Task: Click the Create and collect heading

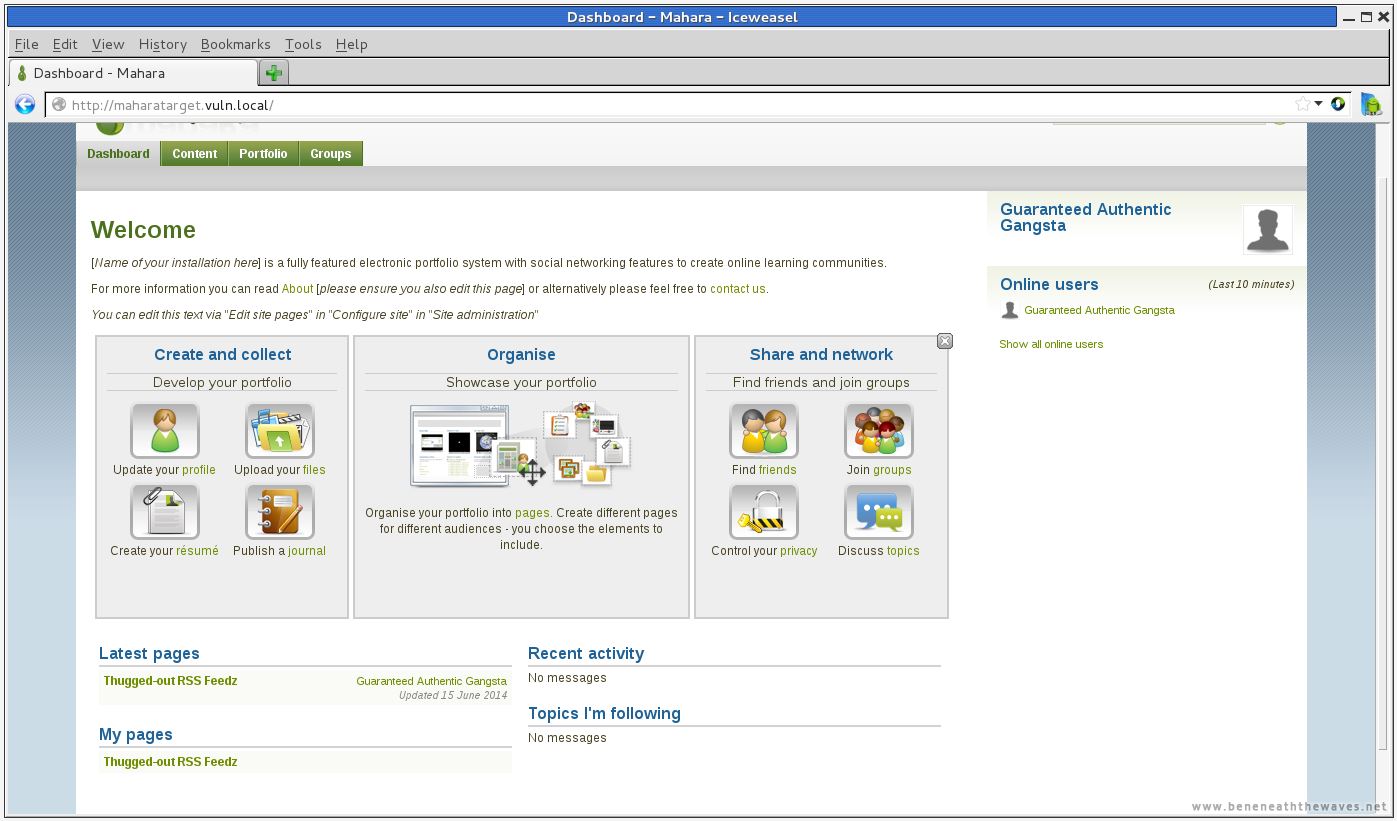Action: click(222, 354)
